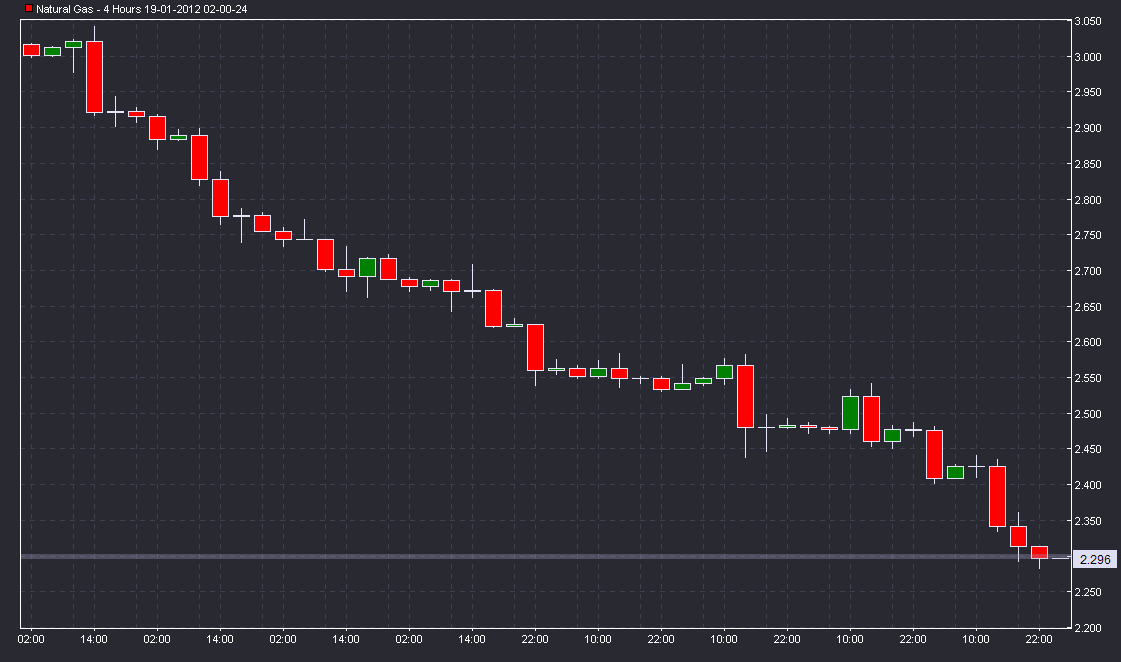
Task: Select the 2.850 price level label
Action: click(1088, 164)
